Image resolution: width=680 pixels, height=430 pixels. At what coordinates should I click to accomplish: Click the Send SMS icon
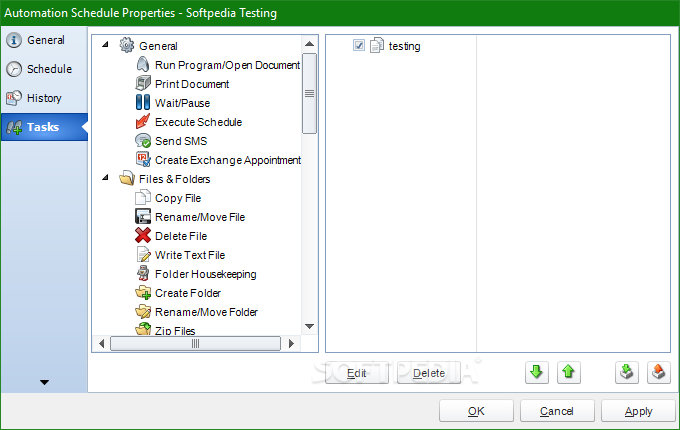(x=143, y=140)
